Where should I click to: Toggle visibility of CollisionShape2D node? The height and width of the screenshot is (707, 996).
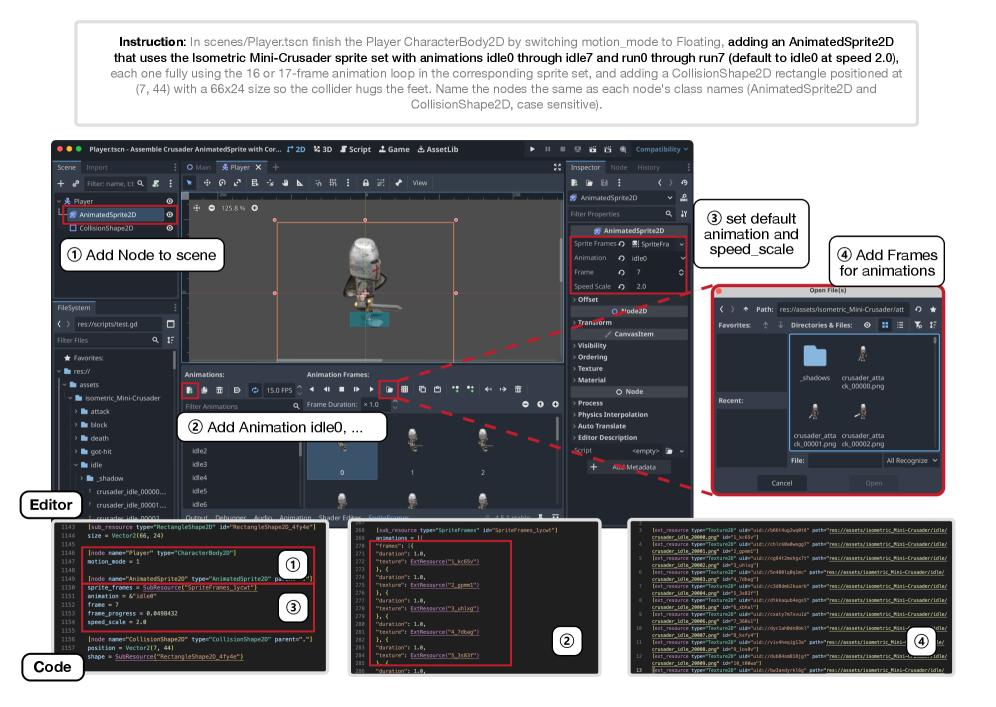pyautogui.click(x=170, y=228)
